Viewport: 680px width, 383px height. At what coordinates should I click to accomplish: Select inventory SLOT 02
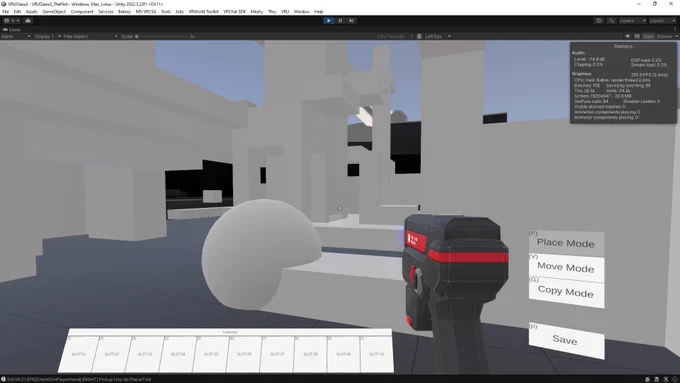click(x=112, y=354)
